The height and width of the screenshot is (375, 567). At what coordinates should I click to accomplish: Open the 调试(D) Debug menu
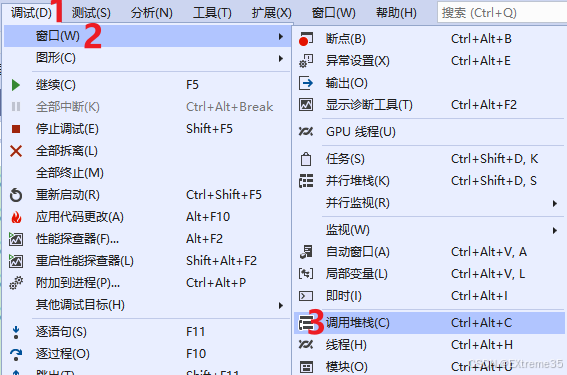pyautogui.click(x=31, y=13)
